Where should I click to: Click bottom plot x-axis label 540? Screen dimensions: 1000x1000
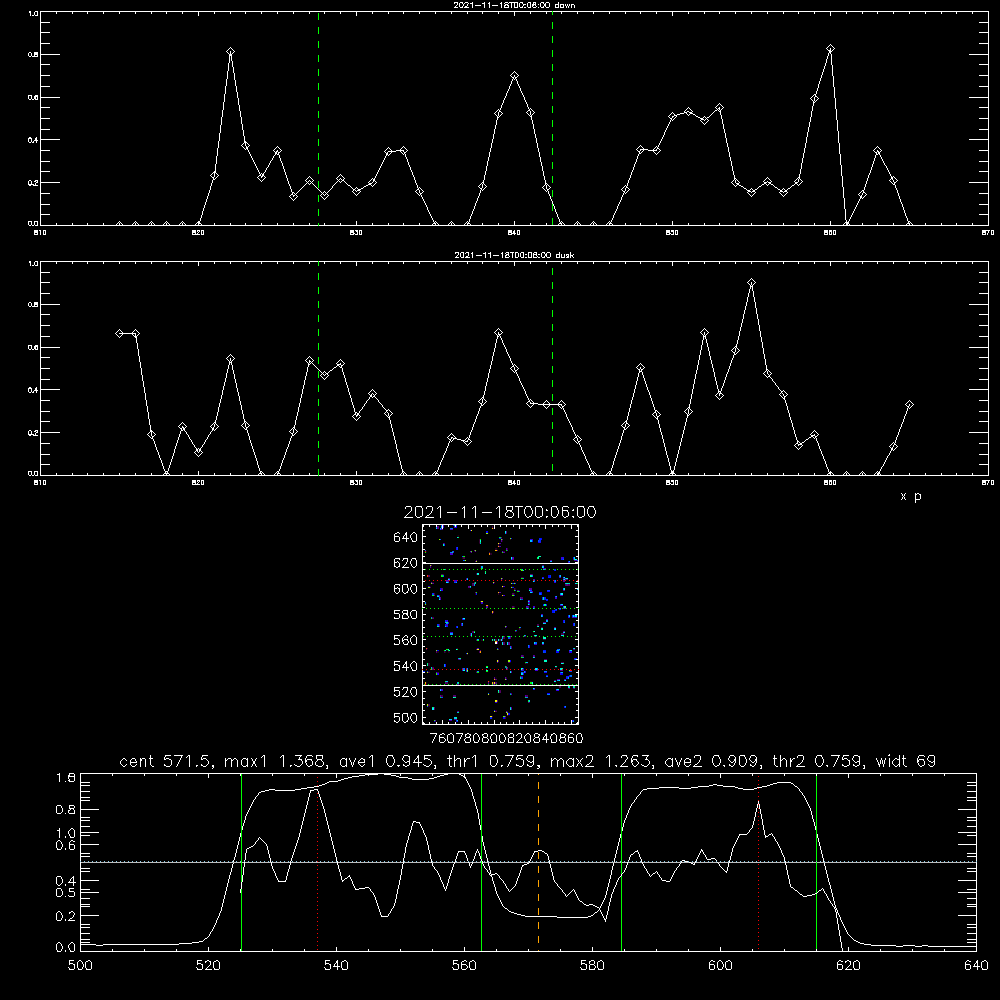[x=336, y=965]
